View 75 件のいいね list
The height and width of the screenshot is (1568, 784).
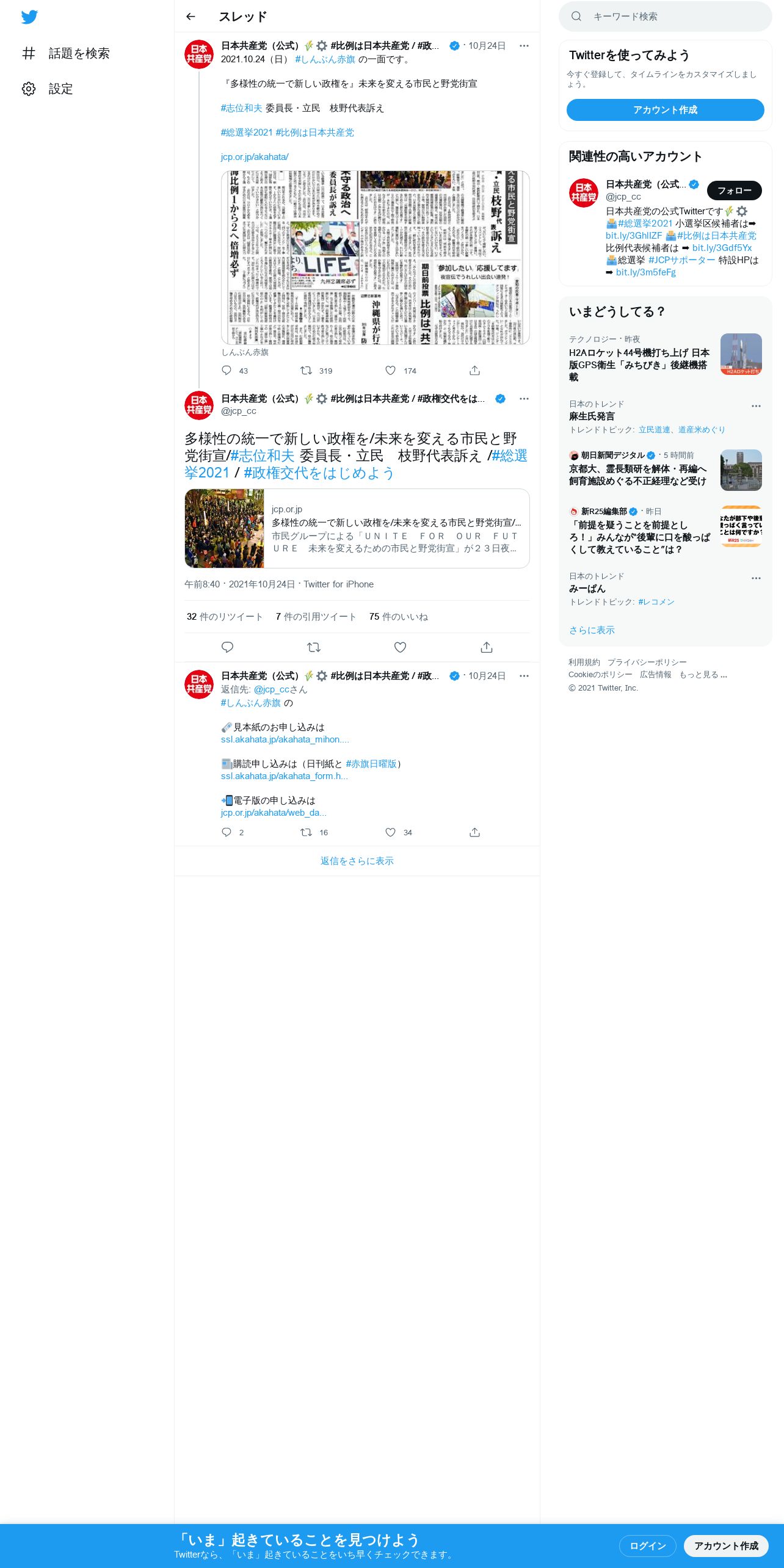tap(399, 617)
